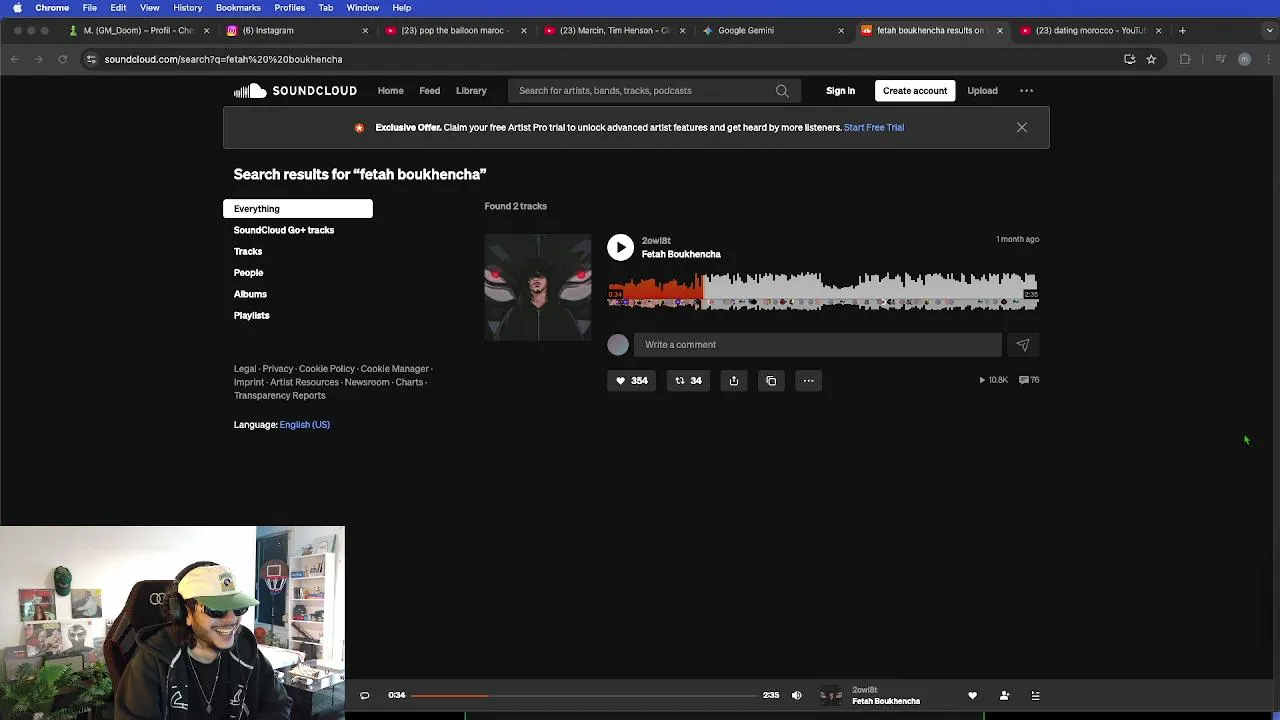This screenshot has height=720, width=1280.
Task: Toggle repeat in the player bar
Action: coord(365,696)
